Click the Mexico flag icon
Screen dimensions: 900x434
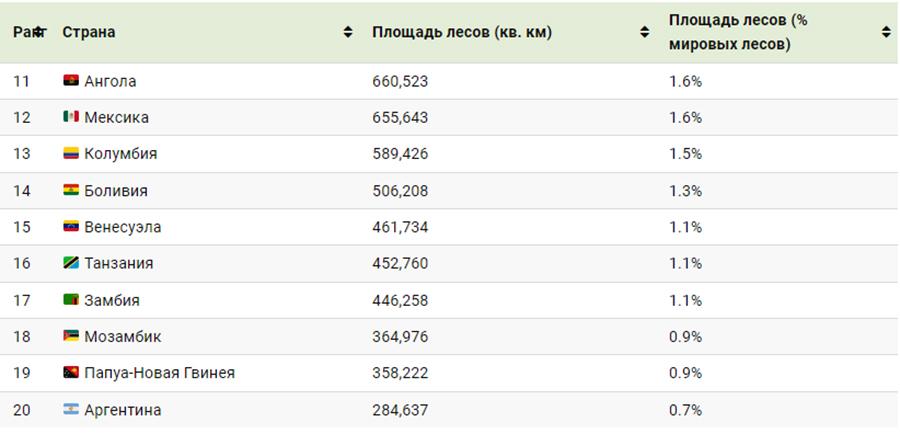coord(71,117)
